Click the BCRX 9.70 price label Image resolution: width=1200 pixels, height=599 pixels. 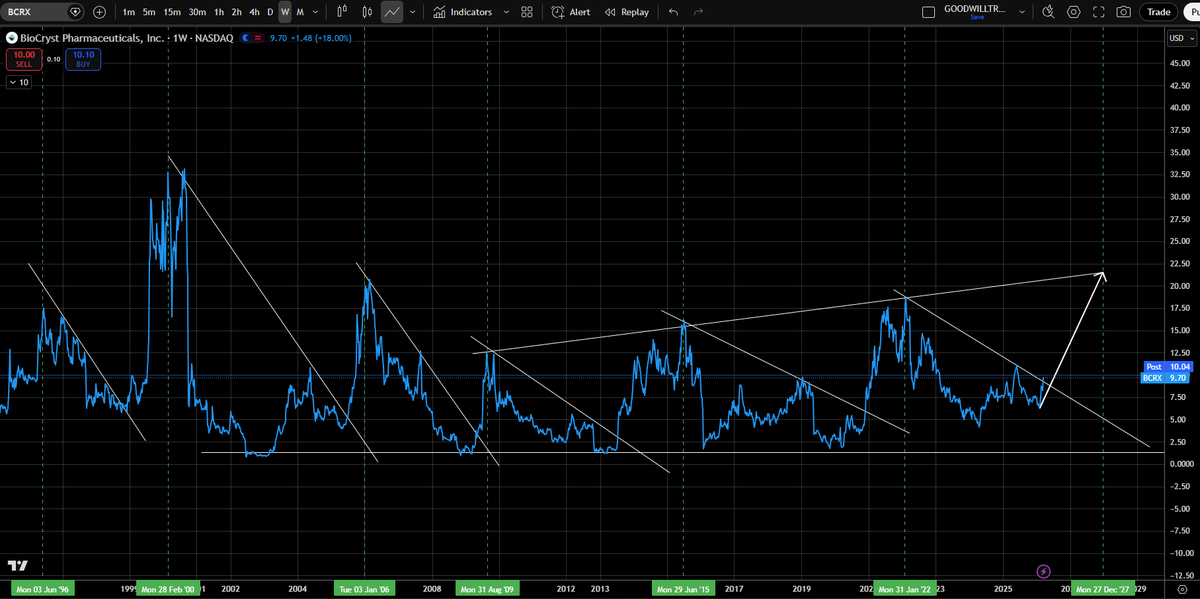1166,378
